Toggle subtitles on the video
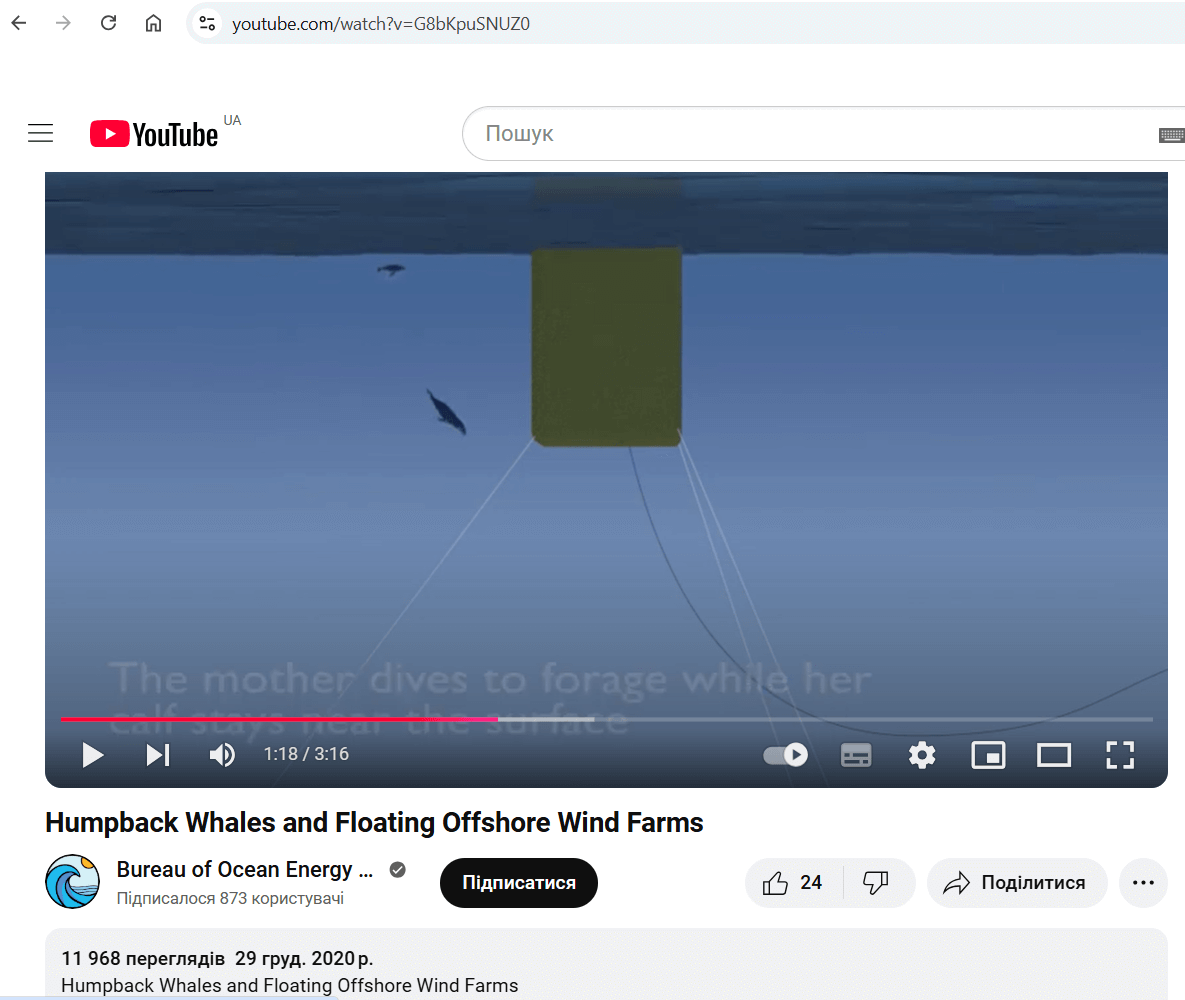The image size is (1185, 1000). tap(856, 755)
